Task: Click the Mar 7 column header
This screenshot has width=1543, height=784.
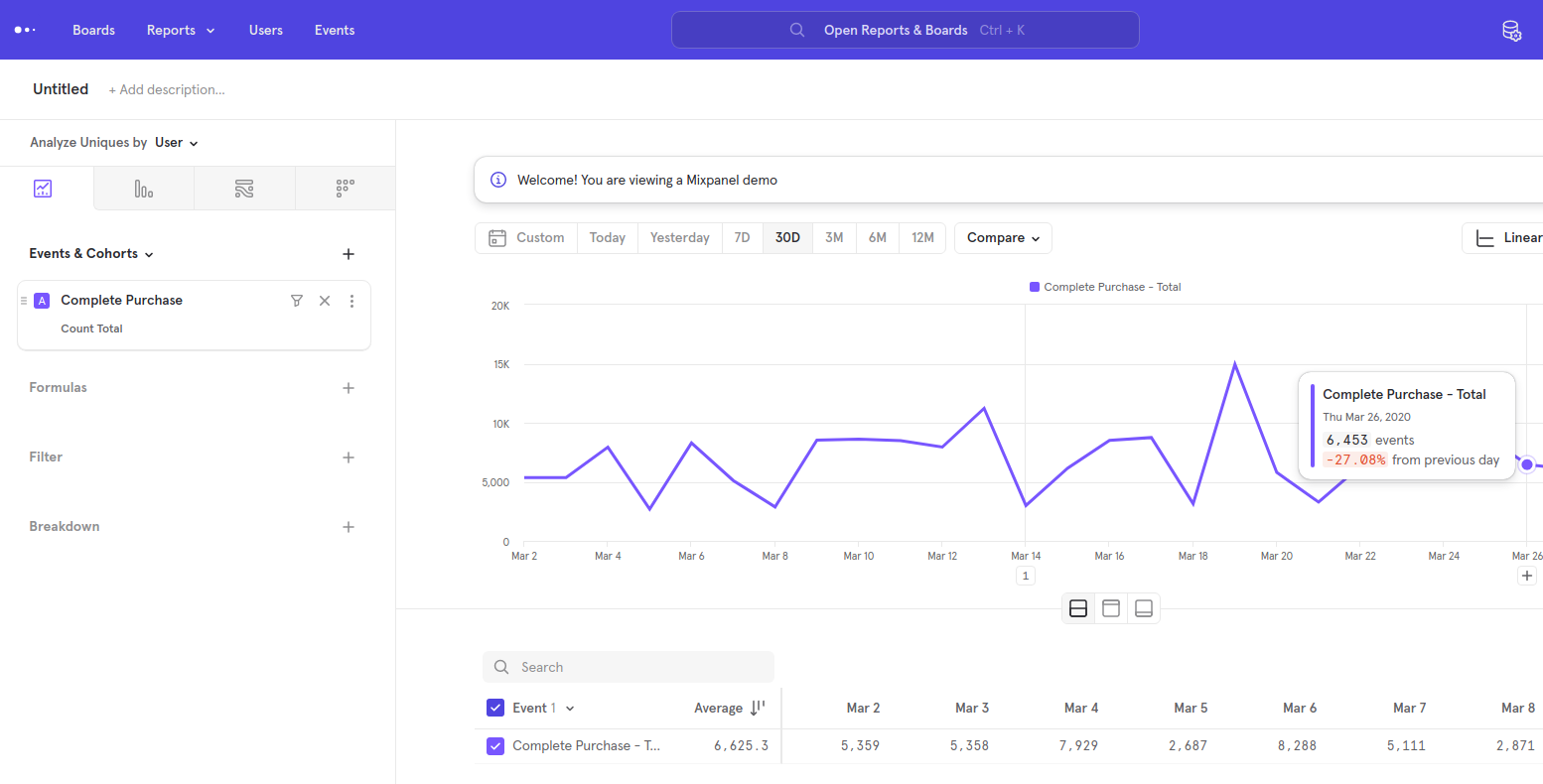Action: point(1409,709)
